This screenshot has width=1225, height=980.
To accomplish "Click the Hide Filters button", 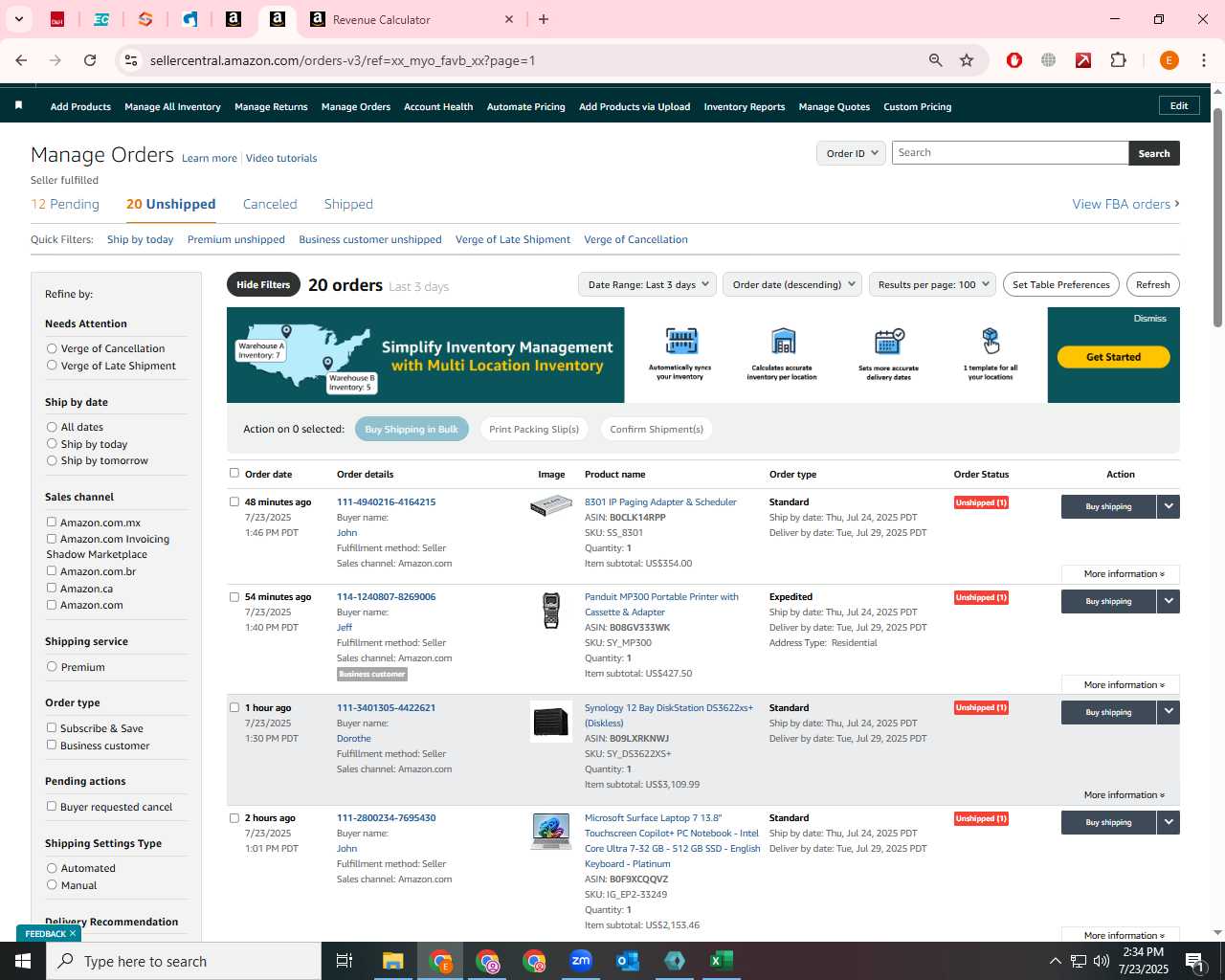I will coord(263,284).
